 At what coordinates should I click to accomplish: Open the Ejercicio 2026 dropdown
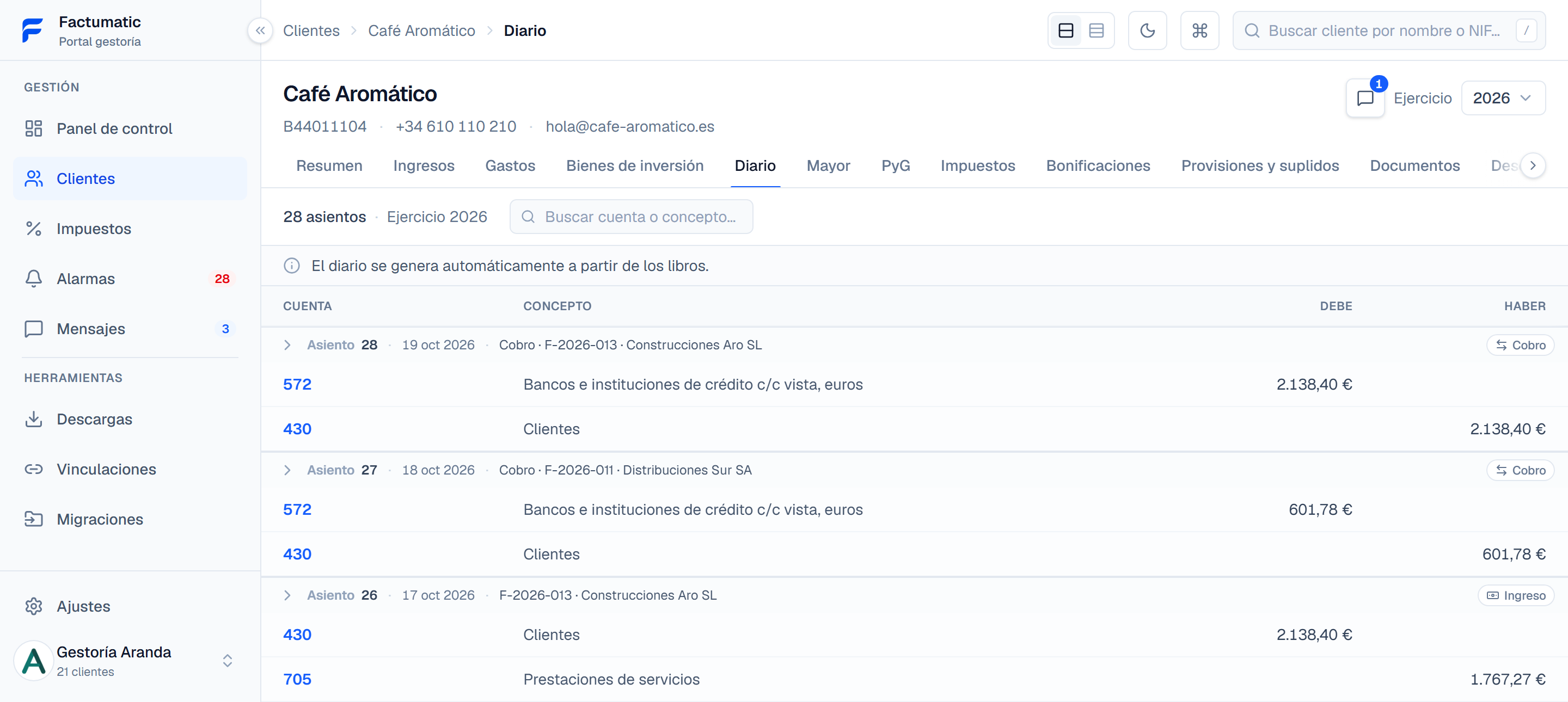1502,98
